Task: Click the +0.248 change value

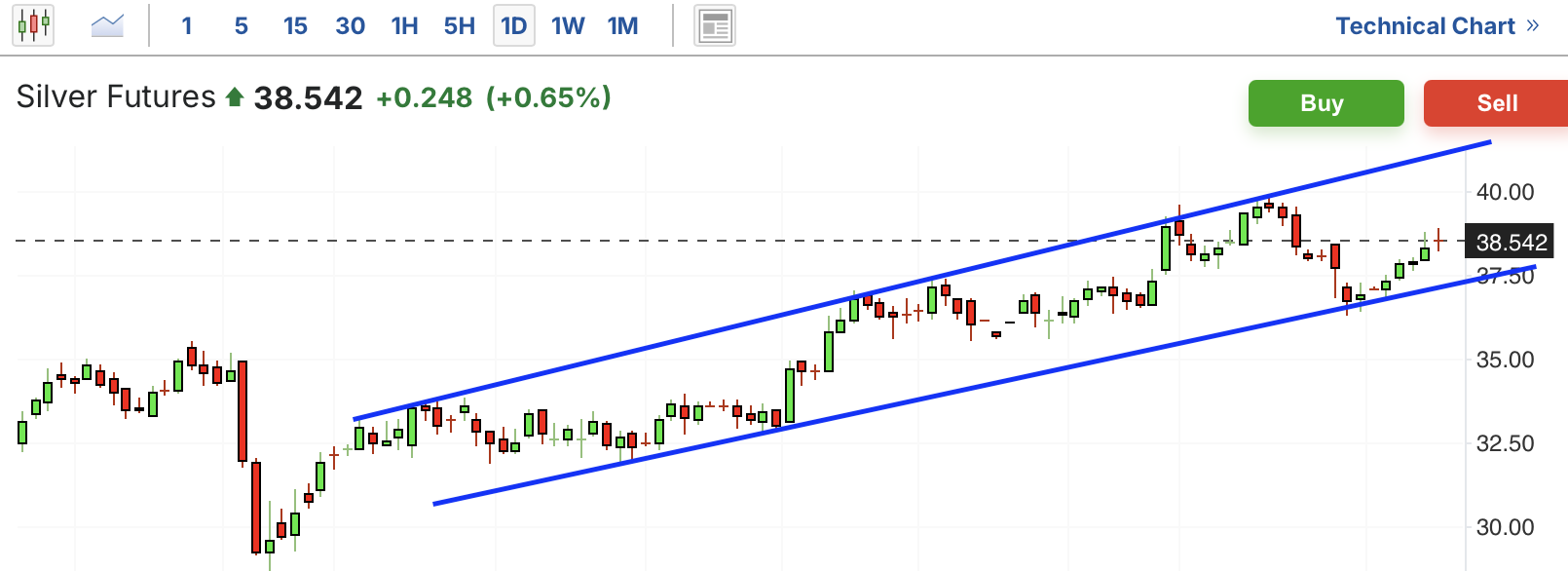Action: (x=425, y=97)
